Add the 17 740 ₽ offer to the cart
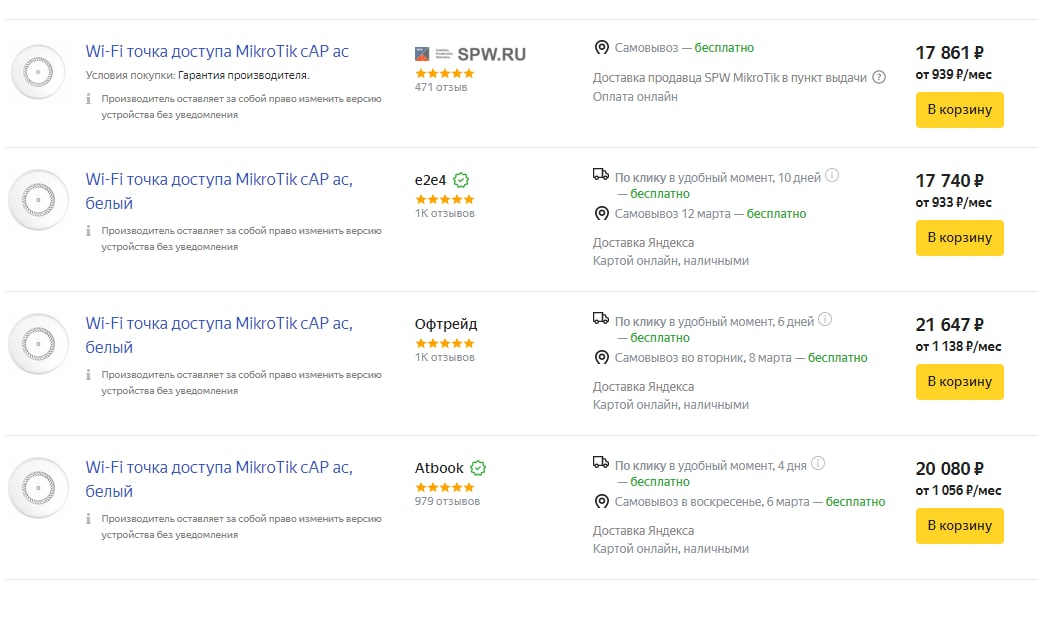 (959, 238)
